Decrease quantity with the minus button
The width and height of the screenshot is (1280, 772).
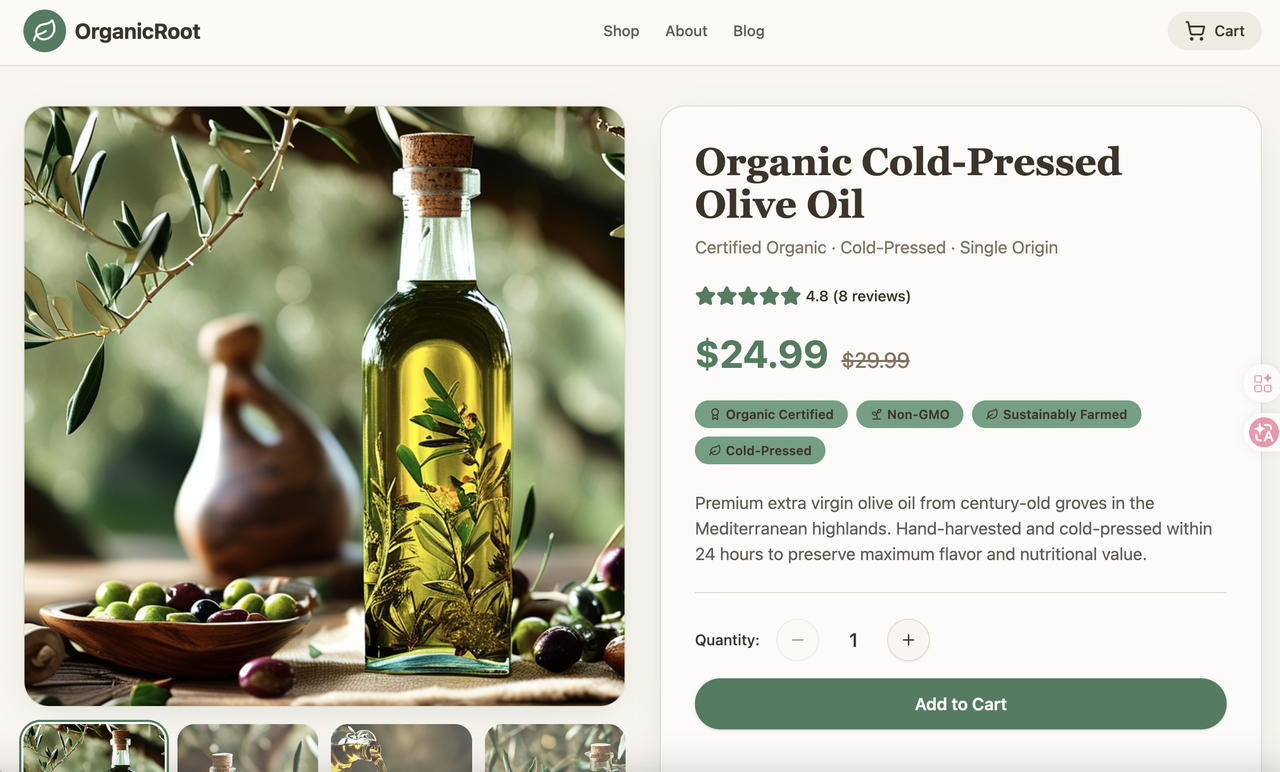pos(797,640)
